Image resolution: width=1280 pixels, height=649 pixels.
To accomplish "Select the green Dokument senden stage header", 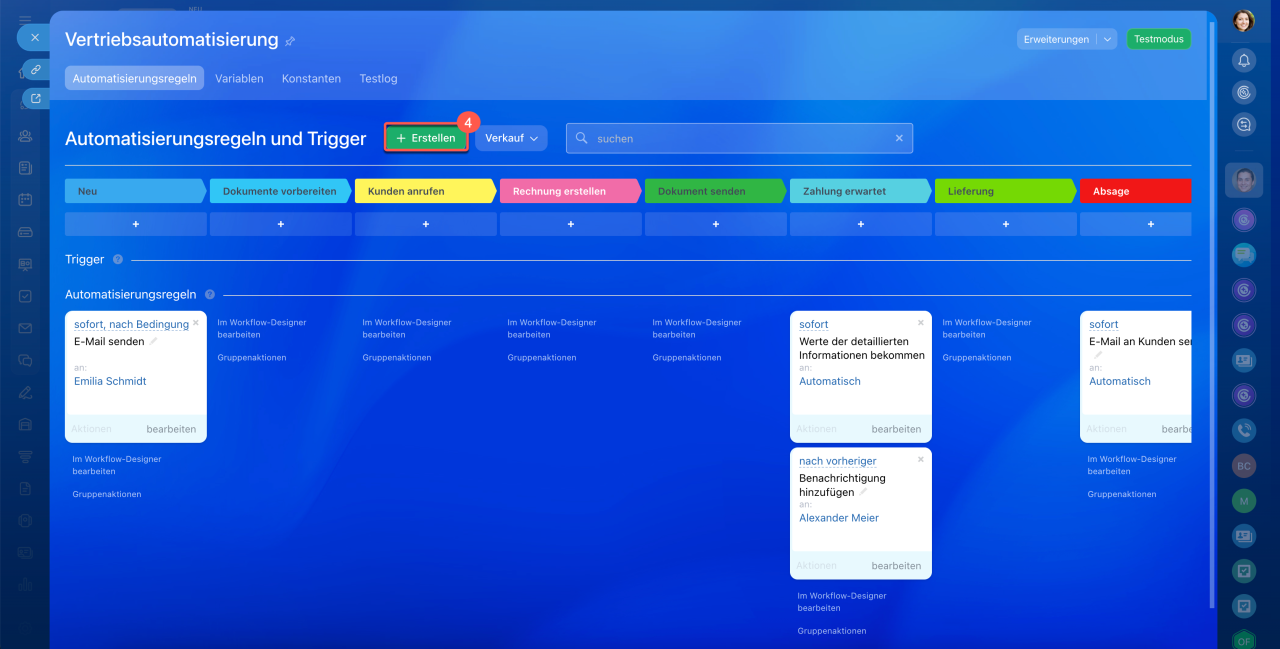I will 716,191.
